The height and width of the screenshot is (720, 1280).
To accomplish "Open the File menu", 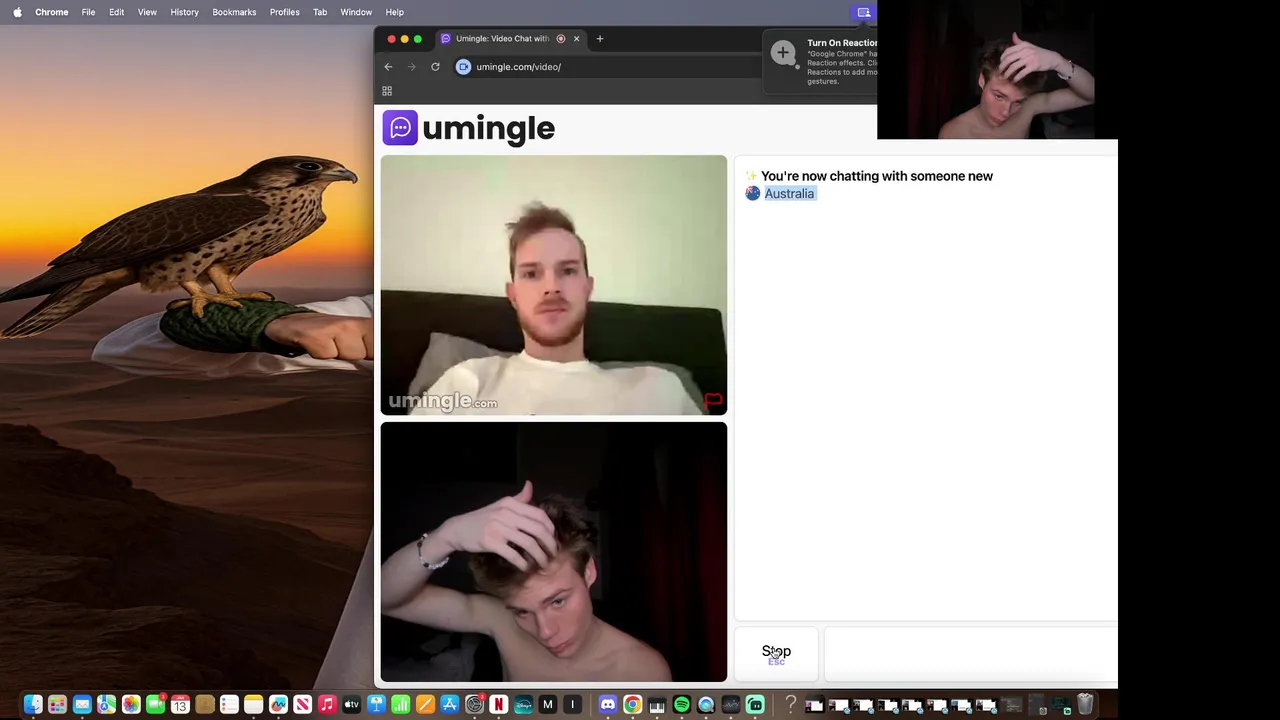I will (x=88, y=12).
